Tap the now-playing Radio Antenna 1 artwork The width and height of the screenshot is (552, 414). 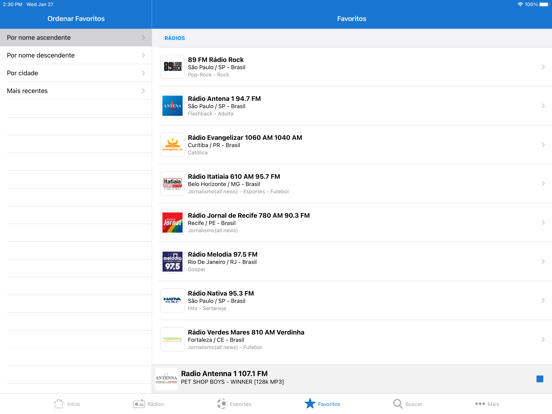(x=166, y=378)
